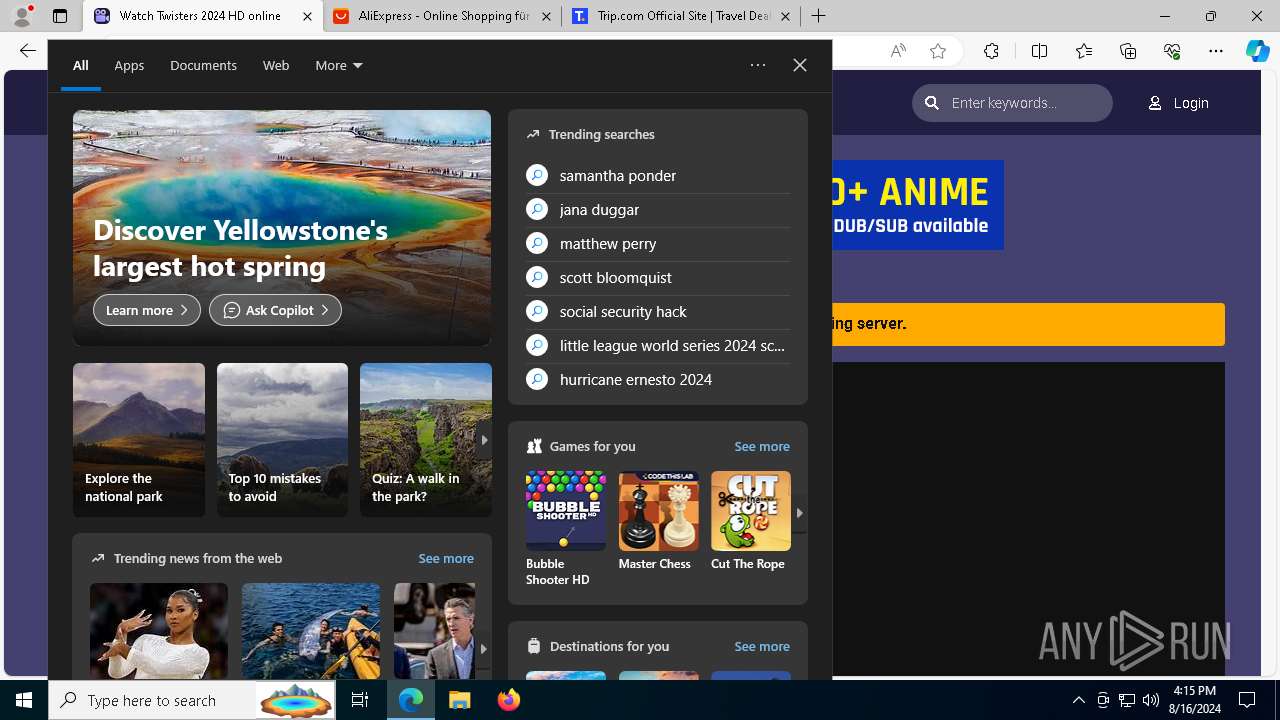Image resolution: width=1280 pixels, height=720 pixels.
Task: Click the Ask Copilot button
Action: [x=275, y=310]
